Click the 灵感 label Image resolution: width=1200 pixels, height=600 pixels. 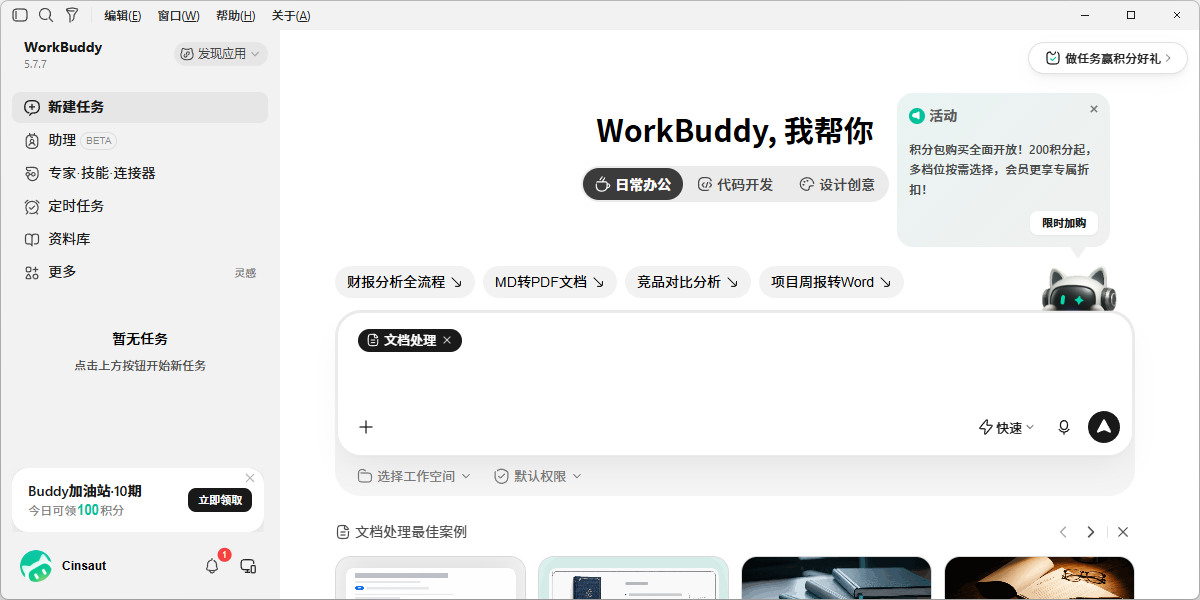[245, 273]
